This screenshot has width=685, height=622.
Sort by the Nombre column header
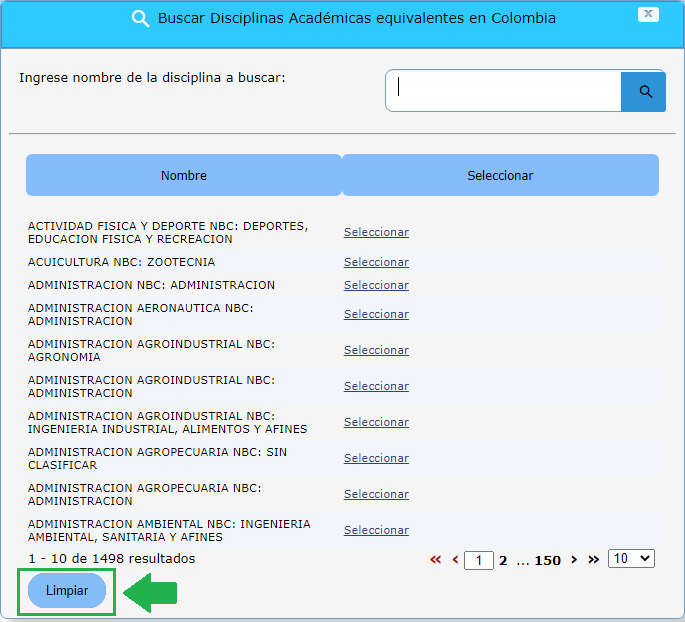click(184, 175)
